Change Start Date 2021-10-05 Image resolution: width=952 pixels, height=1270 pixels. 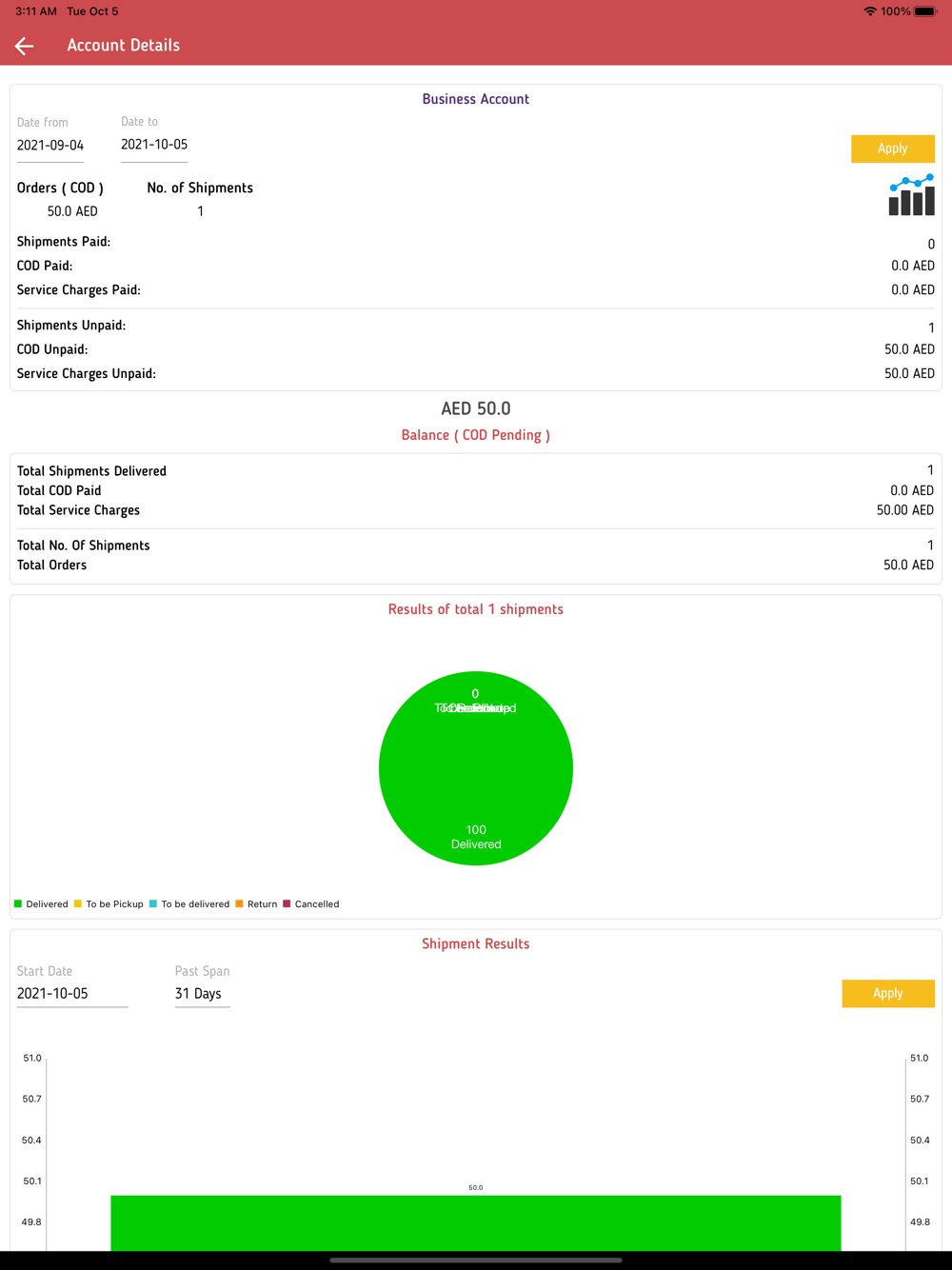[x=72, y=993]
